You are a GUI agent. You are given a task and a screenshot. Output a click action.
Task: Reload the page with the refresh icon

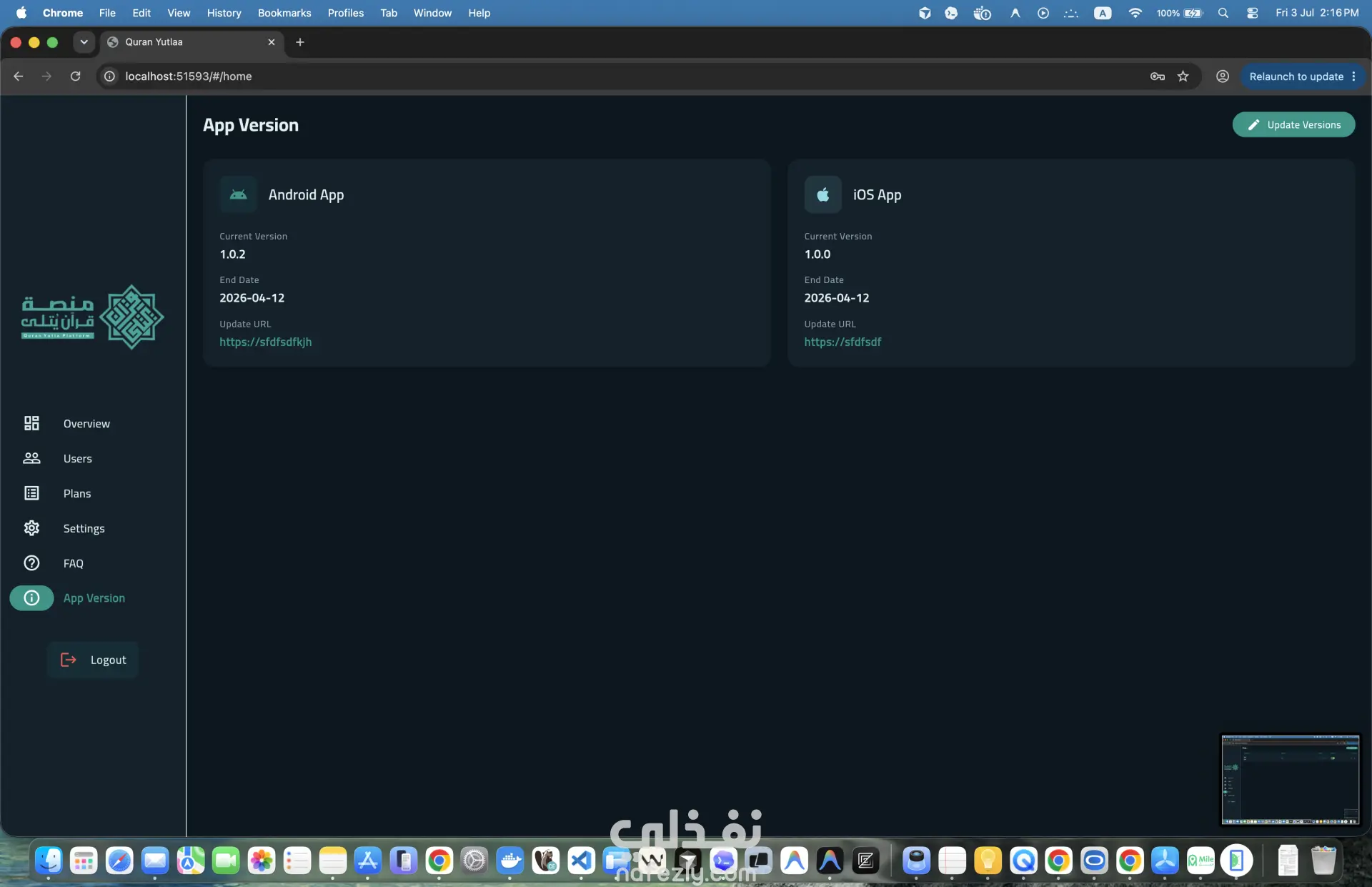(75, 76)
